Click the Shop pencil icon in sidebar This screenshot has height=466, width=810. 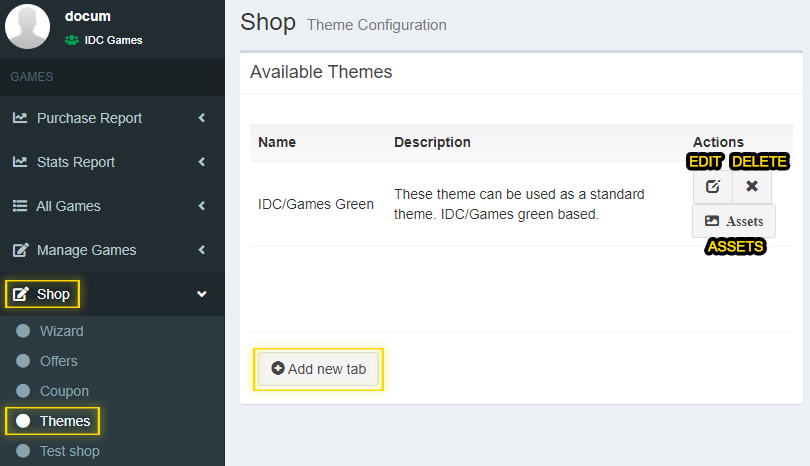[x=20, y=294]
